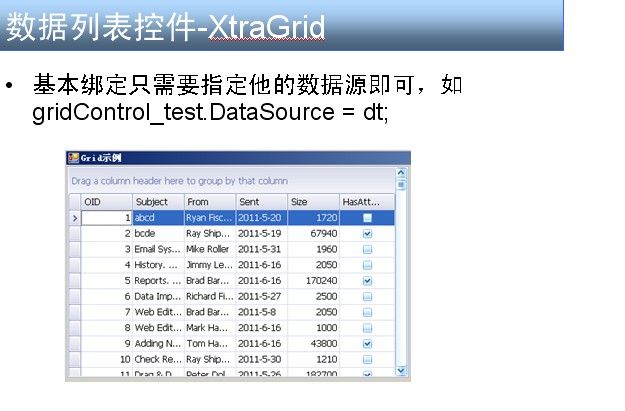Image resolution: width=625 pixels, height=411 pixels.
Task: Select Subject cell 'Check Re...'
Action: pyautogui.click(x=158, y=360)
